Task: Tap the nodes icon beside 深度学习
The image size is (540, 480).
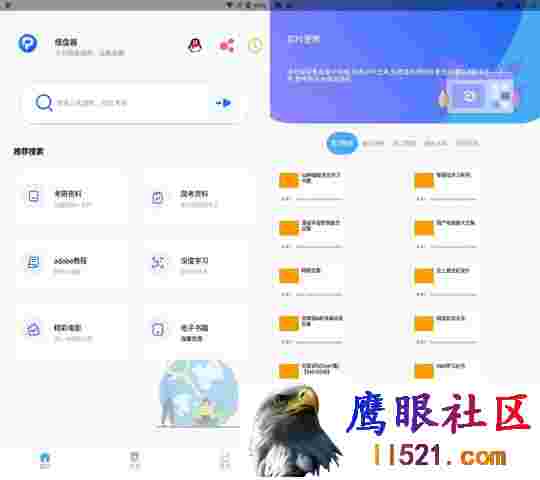Action: tap(158, 263)
